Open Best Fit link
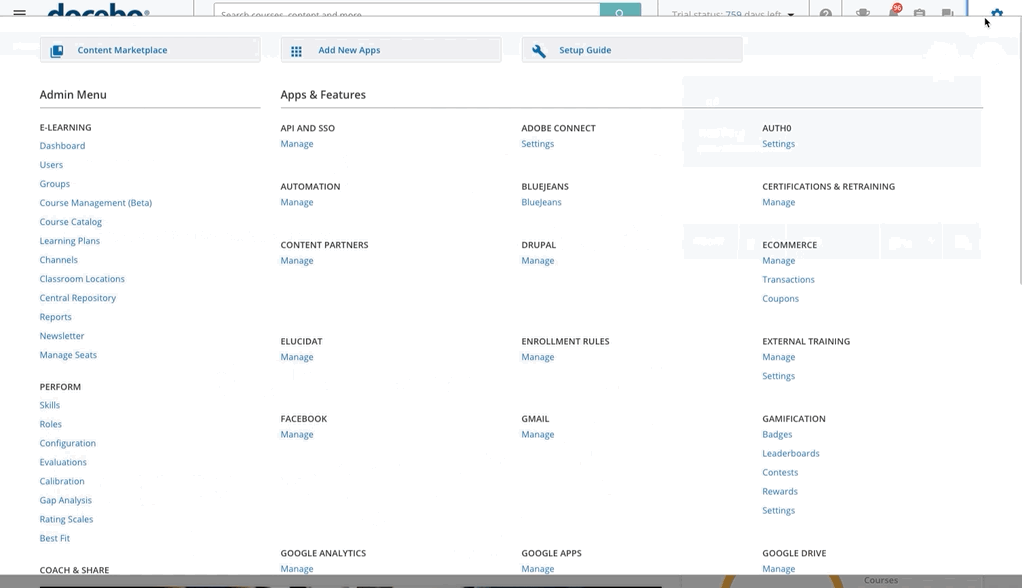Screen dimensions: 1022x588 pyautogui.click(x=55, y=538)
